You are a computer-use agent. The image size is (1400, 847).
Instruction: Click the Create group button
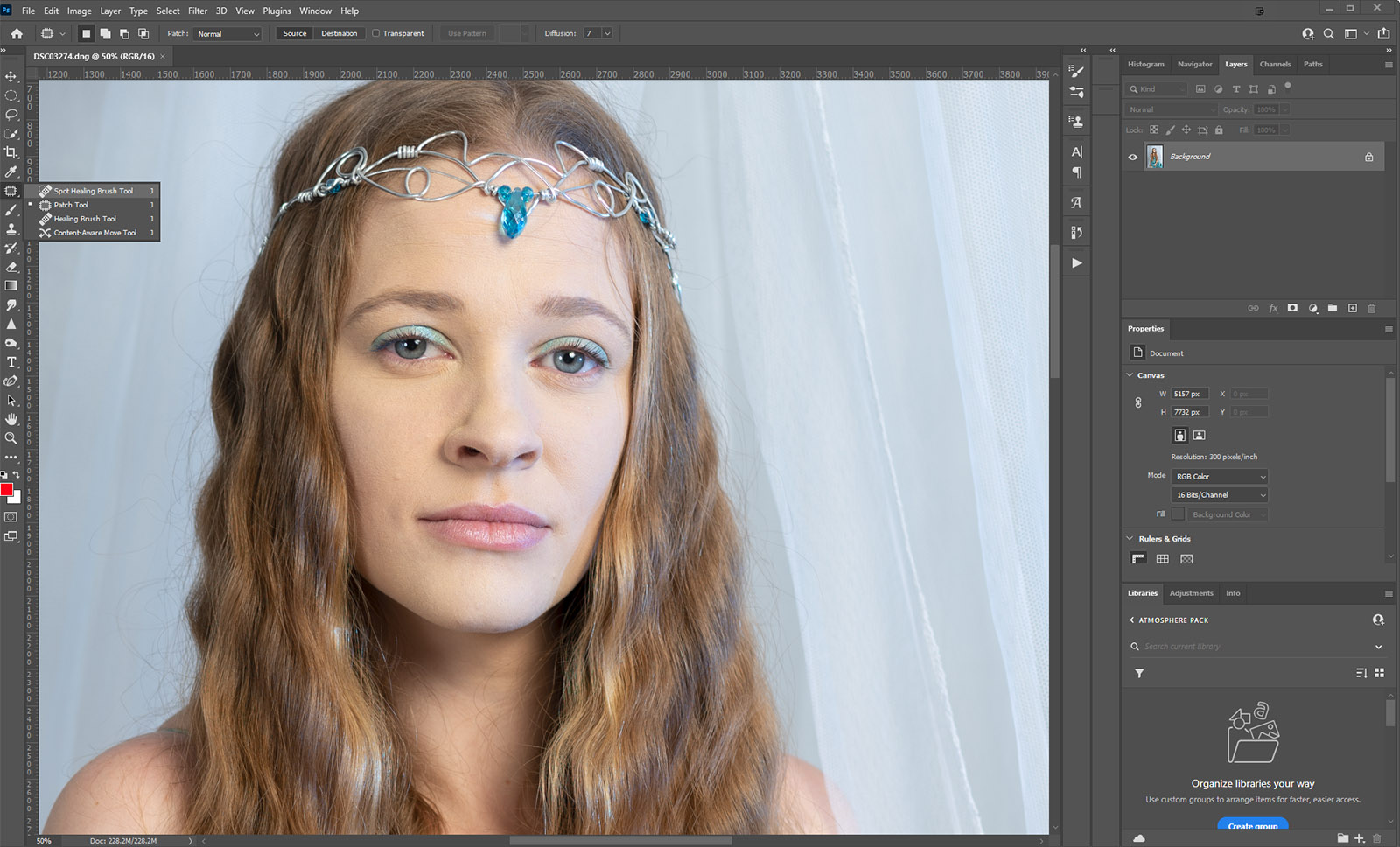1252,825
